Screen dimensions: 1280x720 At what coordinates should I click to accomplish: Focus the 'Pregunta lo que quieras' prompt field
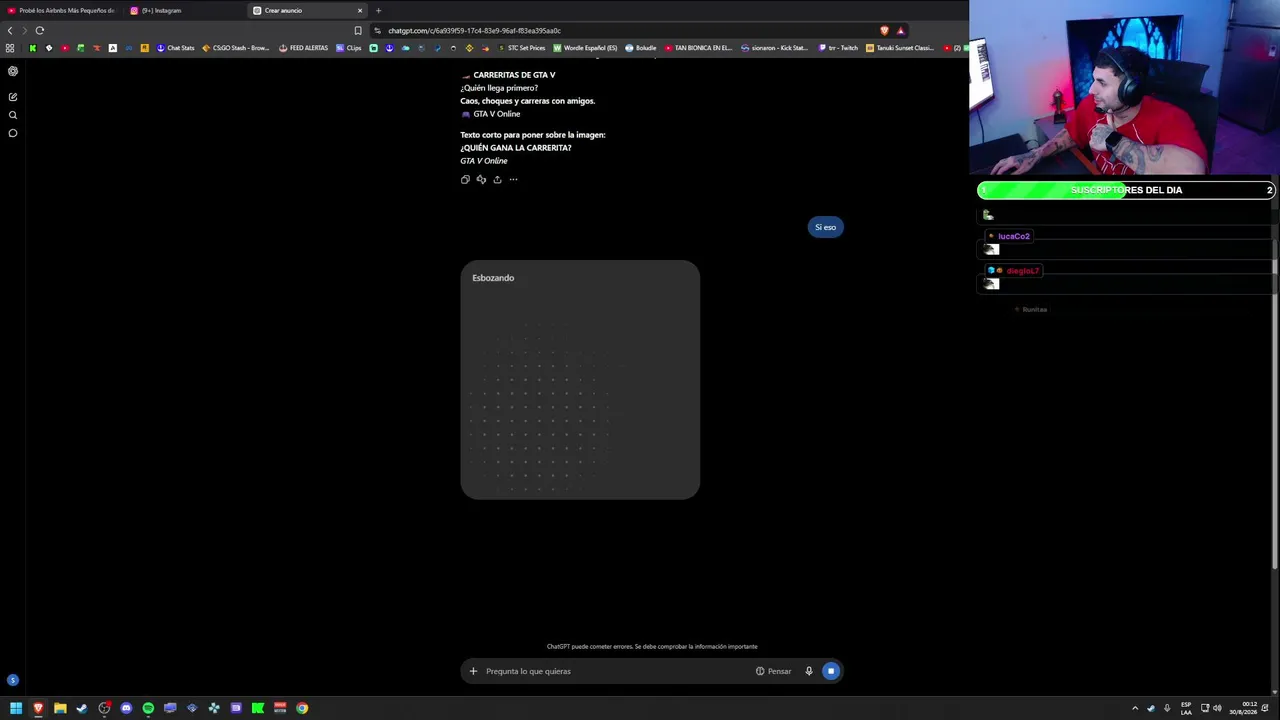(615, 671)
